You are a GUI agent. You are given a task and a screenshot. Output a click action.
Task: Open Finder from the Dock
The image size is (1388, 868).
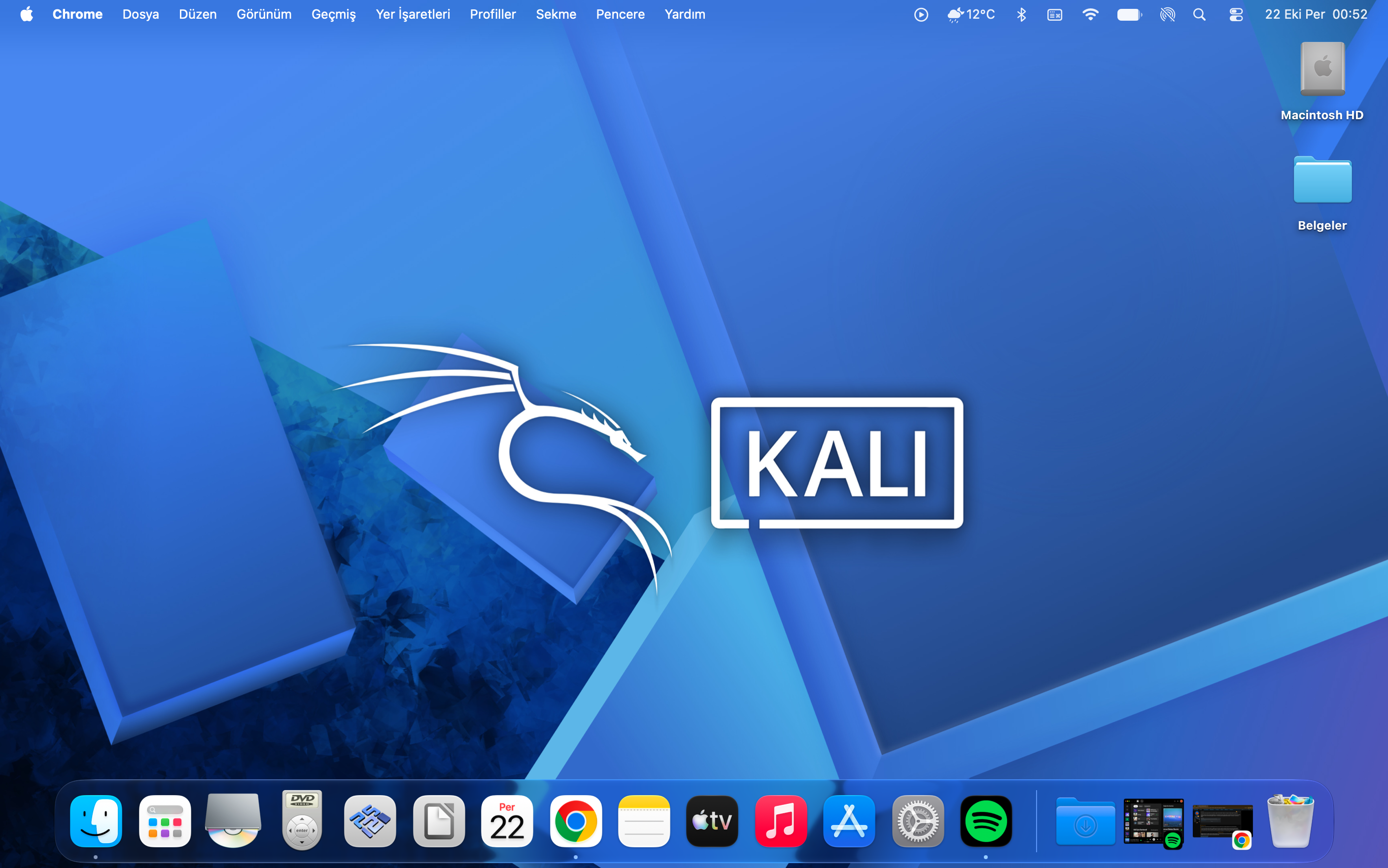pyautogui.click(x=96, y=821)
